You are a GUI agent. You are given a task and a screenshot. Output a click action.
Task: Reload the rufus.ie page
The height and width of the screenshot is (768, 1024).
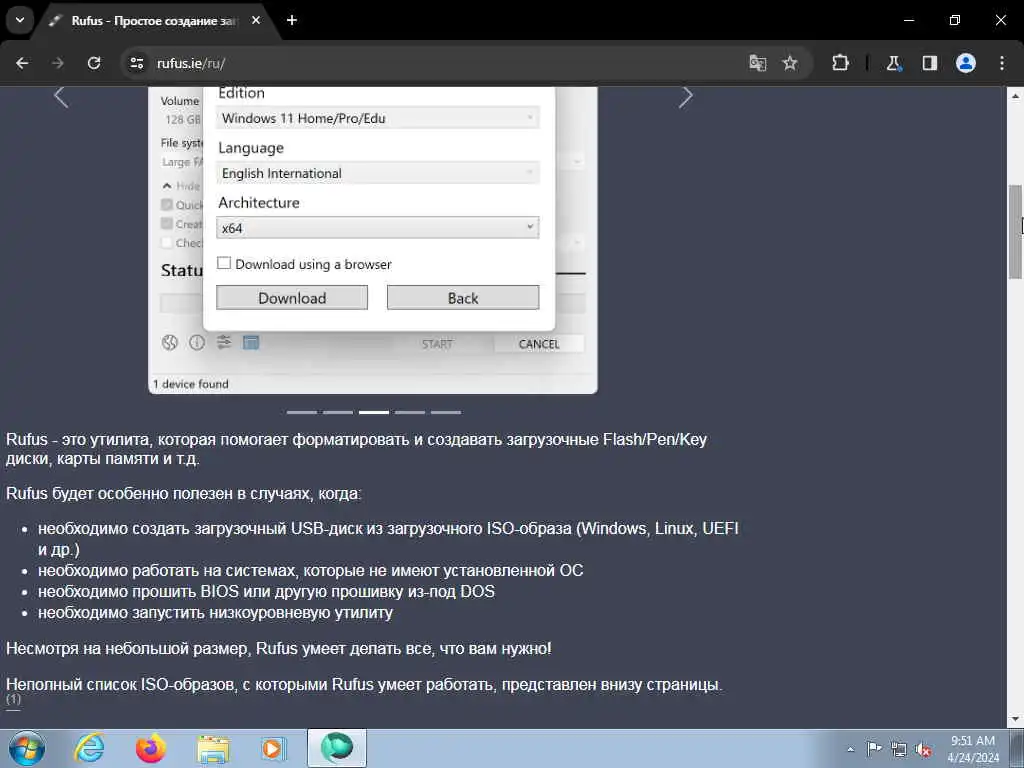[94, 63]
